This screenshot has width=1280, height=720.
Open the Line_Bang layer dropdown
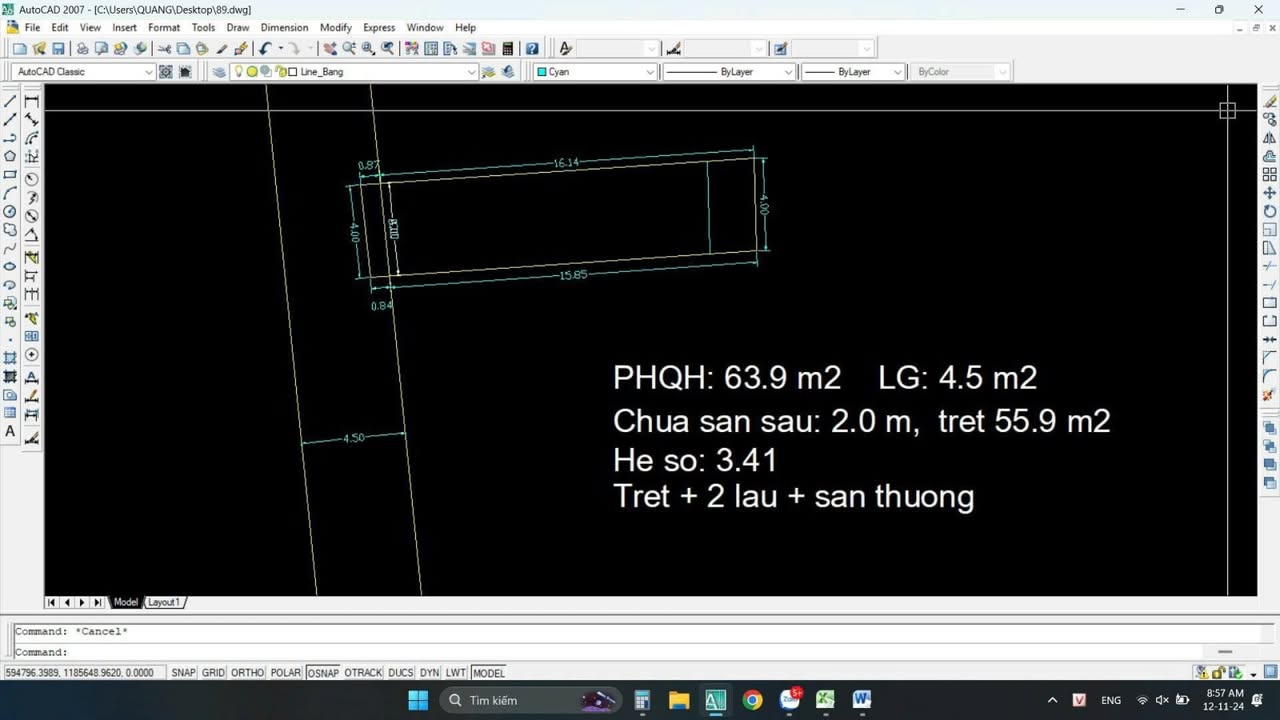click(x=471, y=71)
